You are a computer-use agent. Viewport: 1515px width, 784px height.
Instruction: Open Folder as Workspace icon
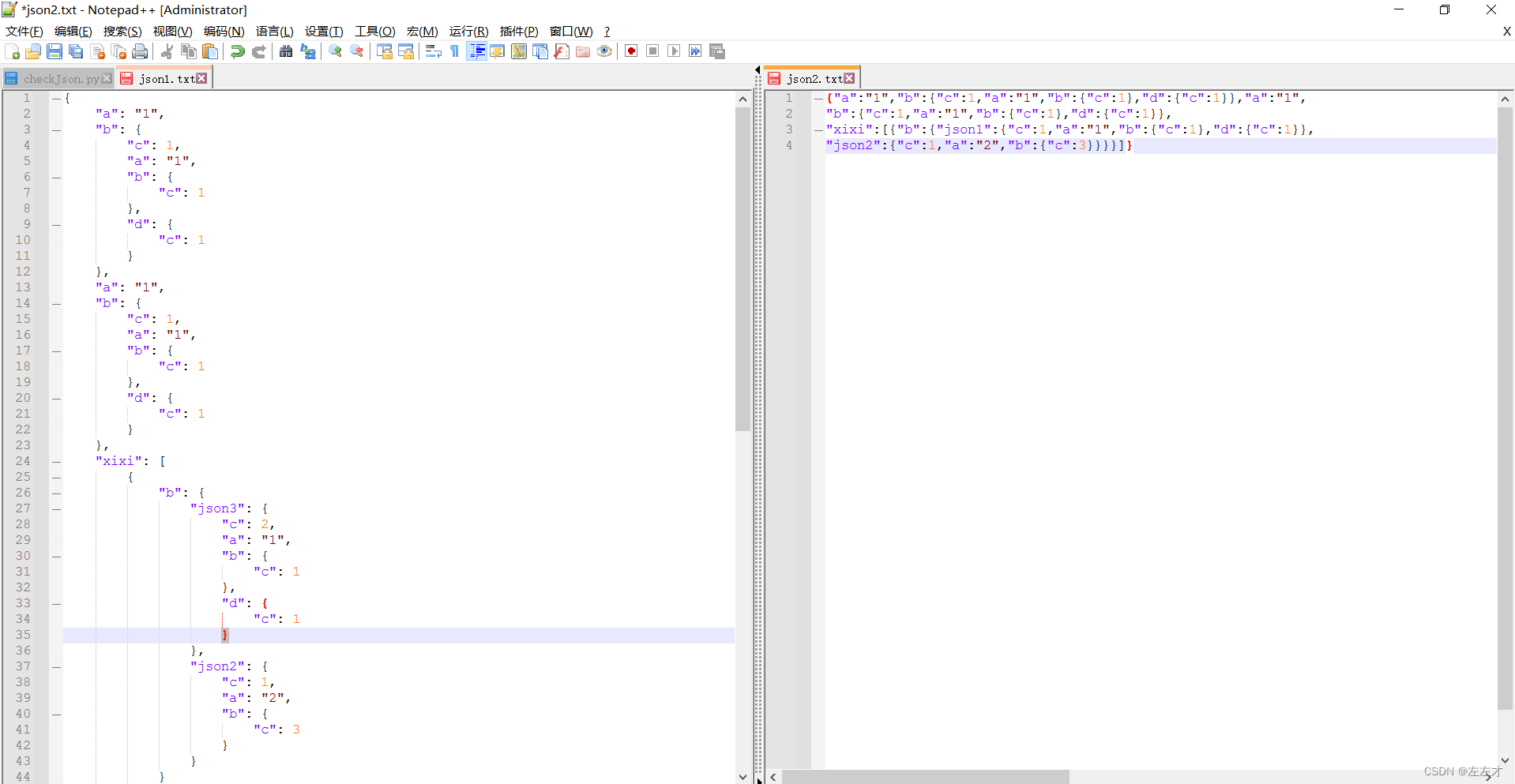[x=583, y=51]
